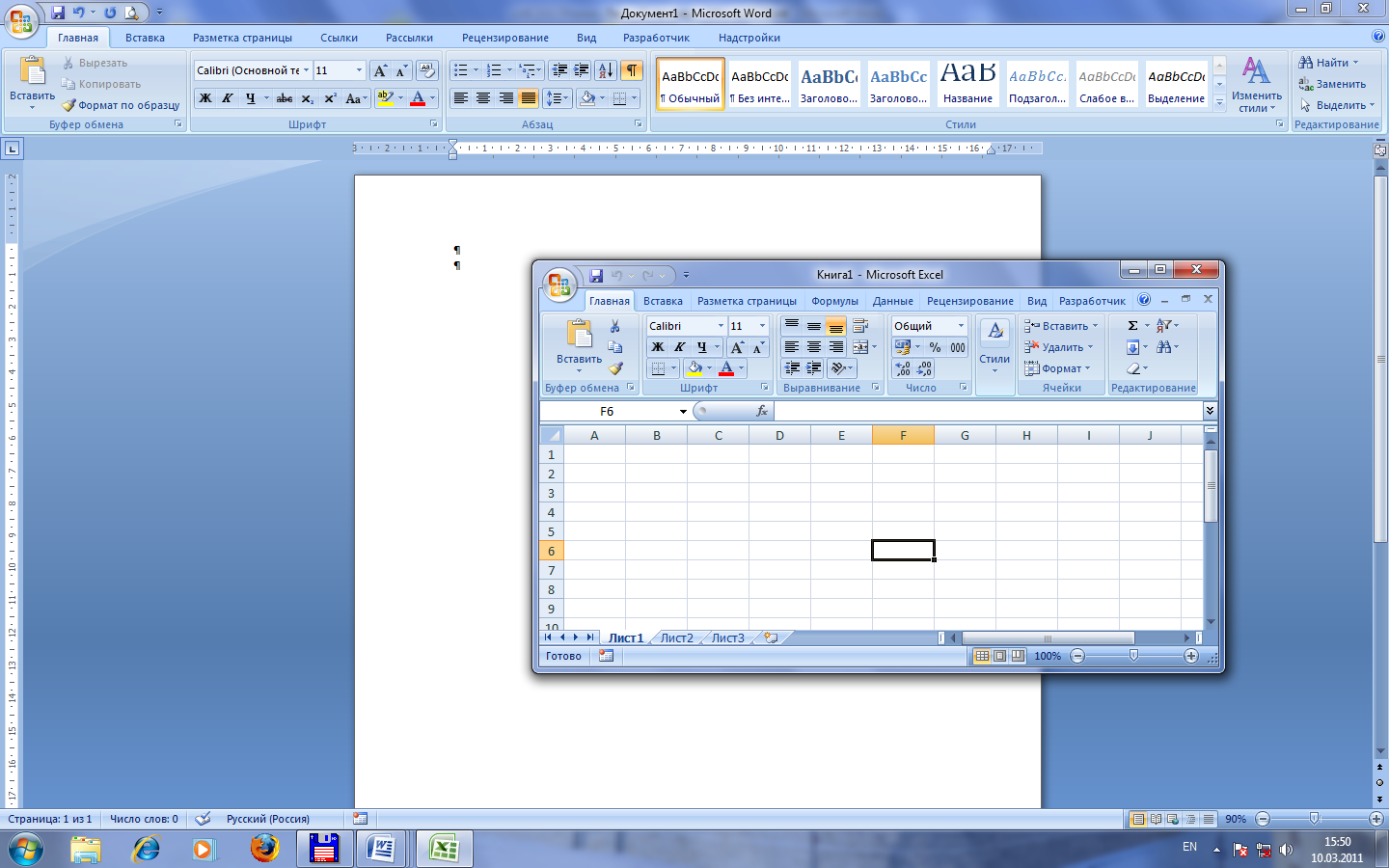Click Заменить in Word ribbon
1389x868 pixels.
1332,84
